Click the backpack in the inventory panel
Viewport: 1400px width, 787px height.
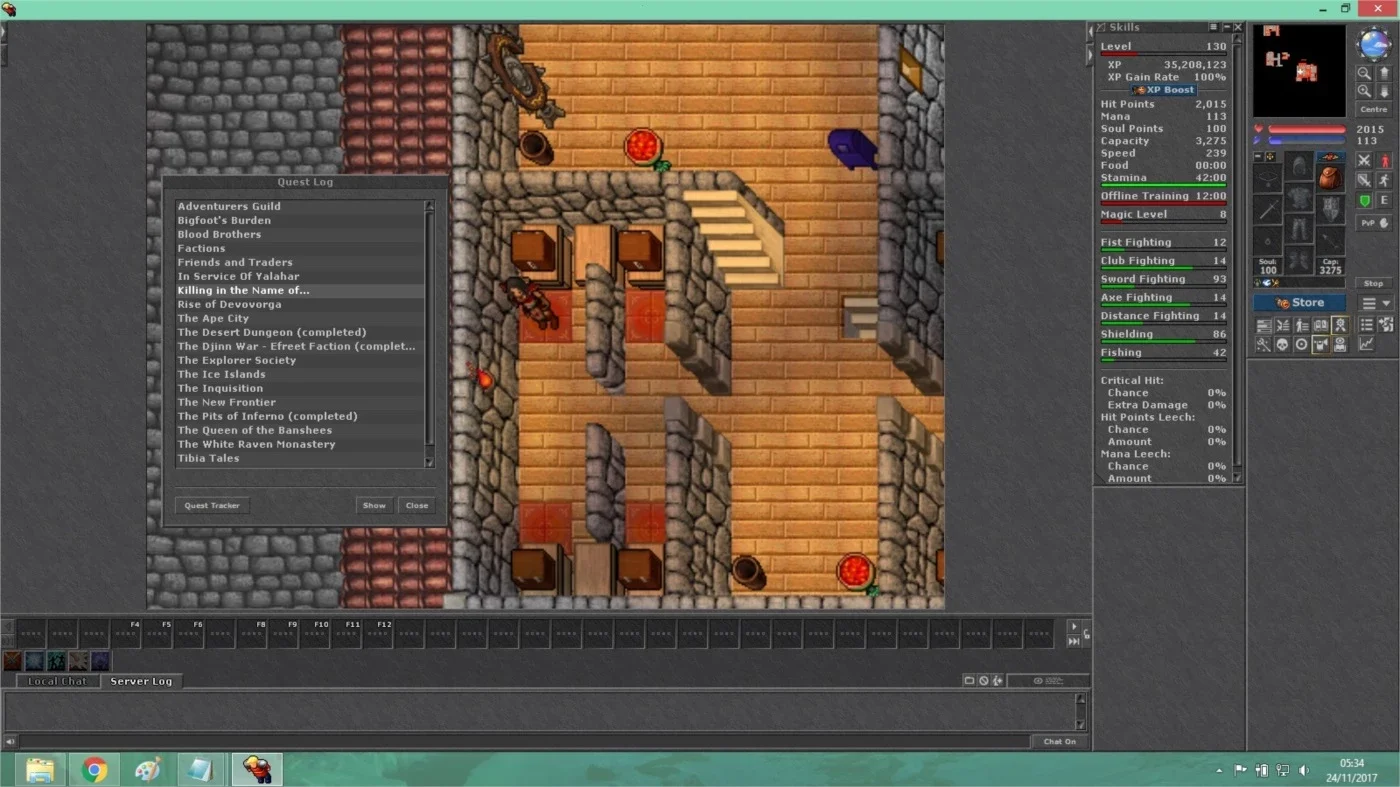1330,178
